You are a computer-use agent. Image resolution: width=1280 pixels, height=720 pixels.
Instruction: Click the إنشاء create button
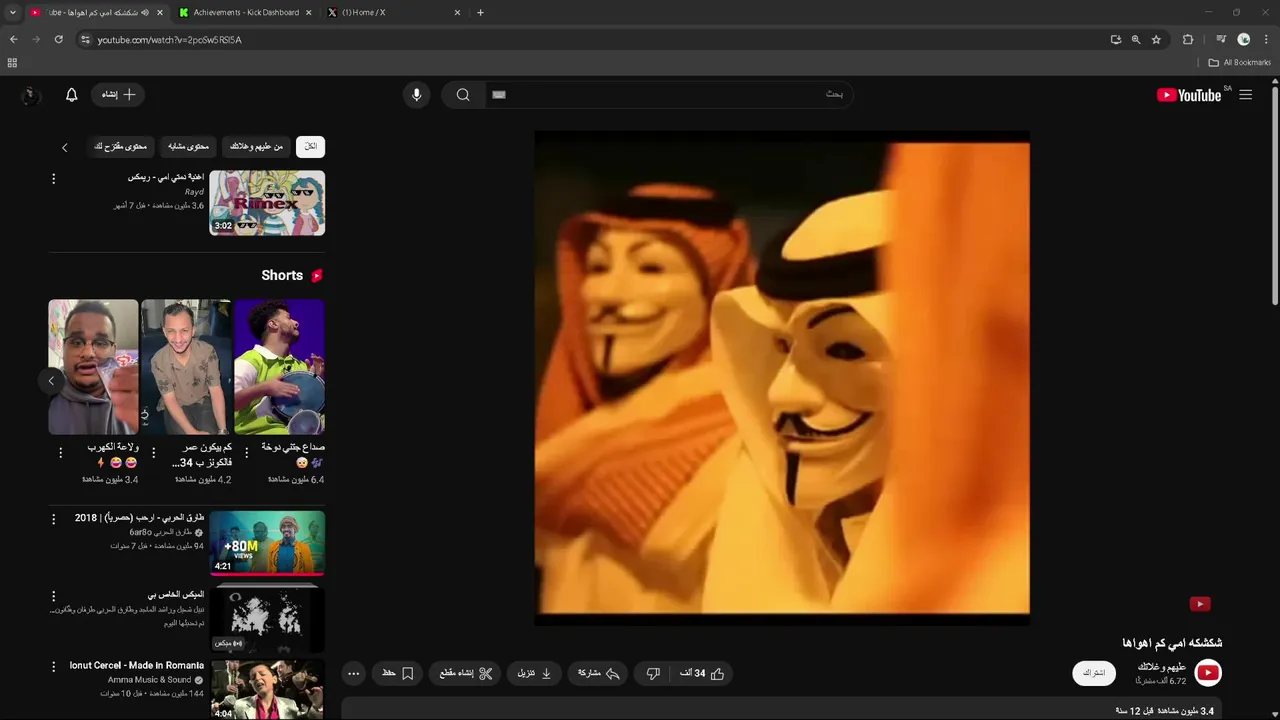[x=118, y=95]
